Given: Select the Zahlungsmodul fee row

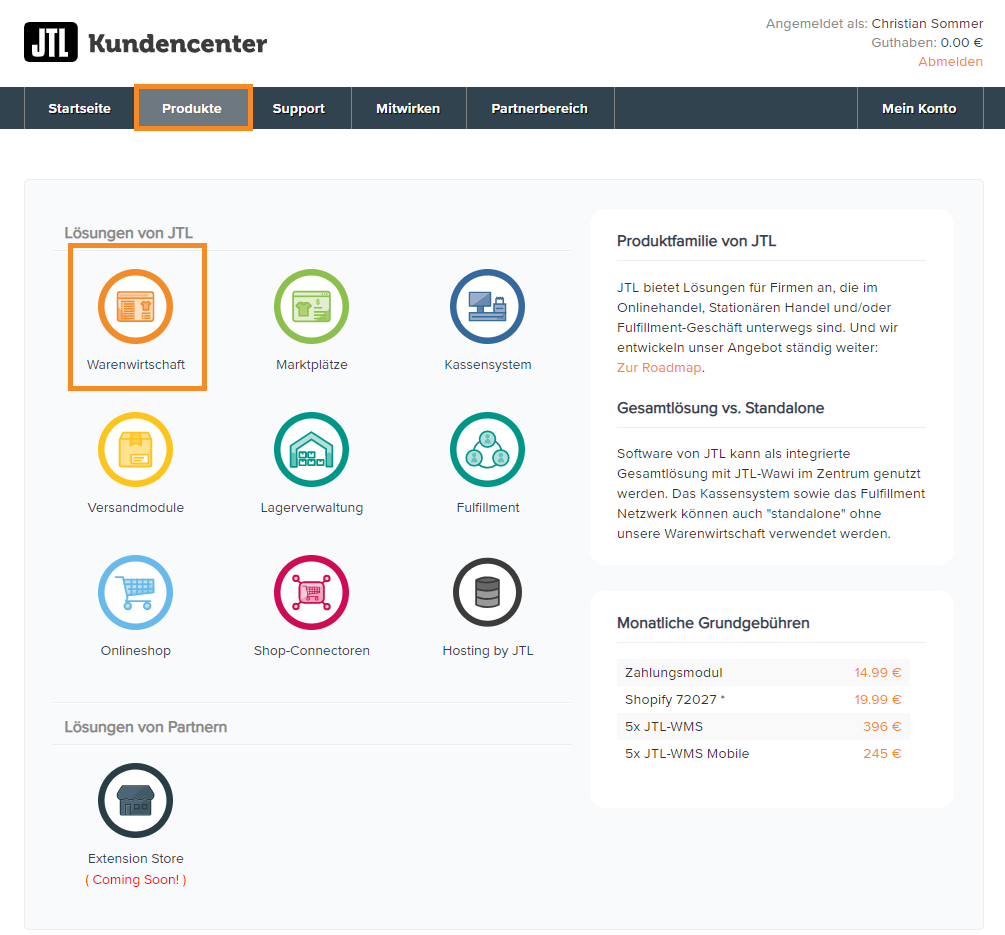Looking at the screenshot, I should click(x=763, y=672).
